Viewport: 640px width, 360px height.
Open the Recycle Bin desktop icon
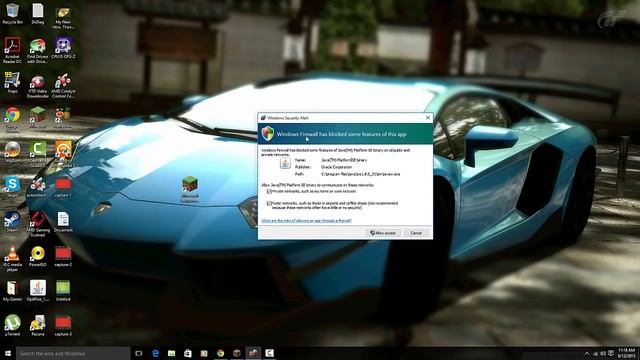[12, 13]
